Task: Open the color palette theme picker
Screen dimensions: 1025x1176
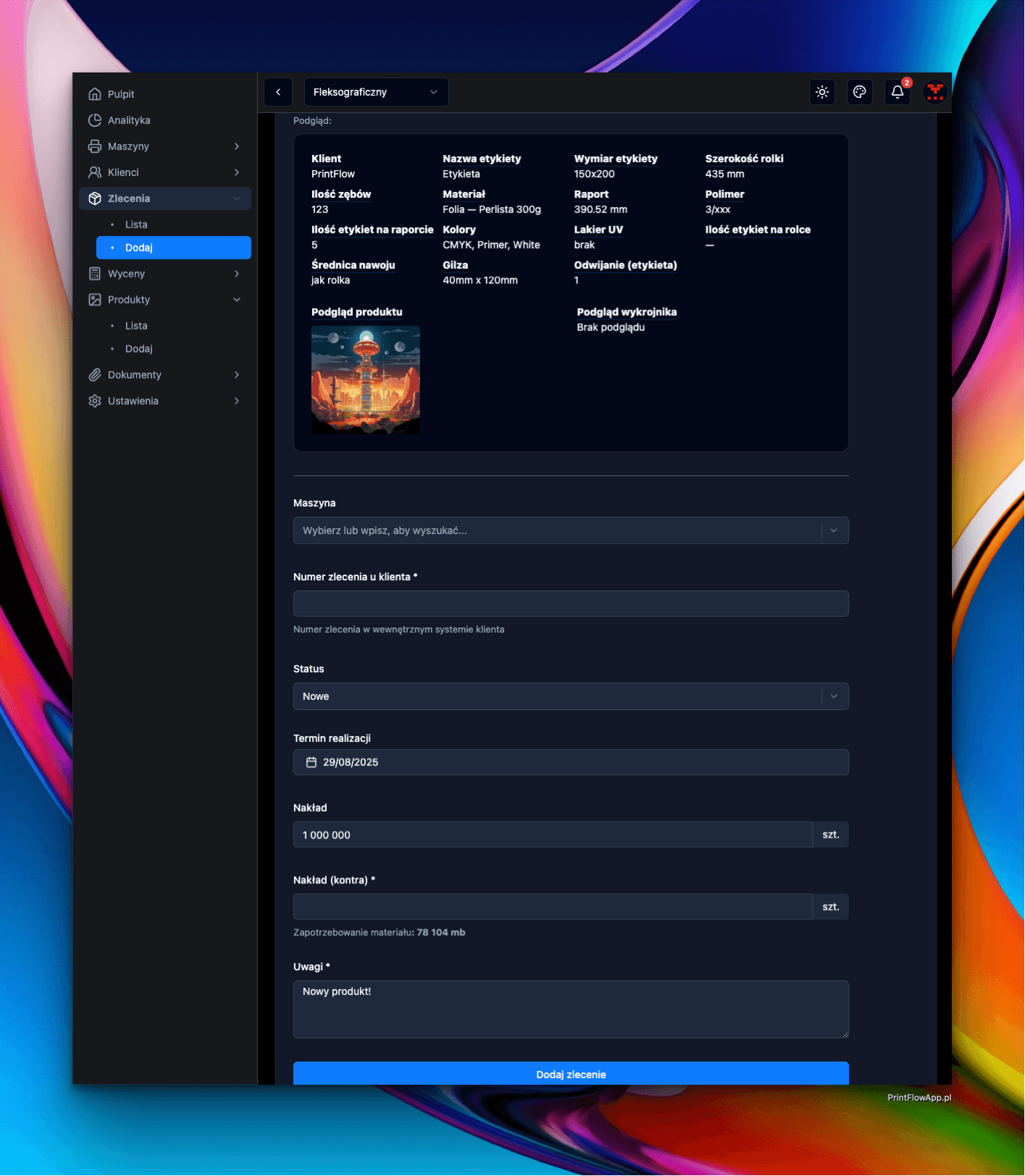Action: [860, 92]
